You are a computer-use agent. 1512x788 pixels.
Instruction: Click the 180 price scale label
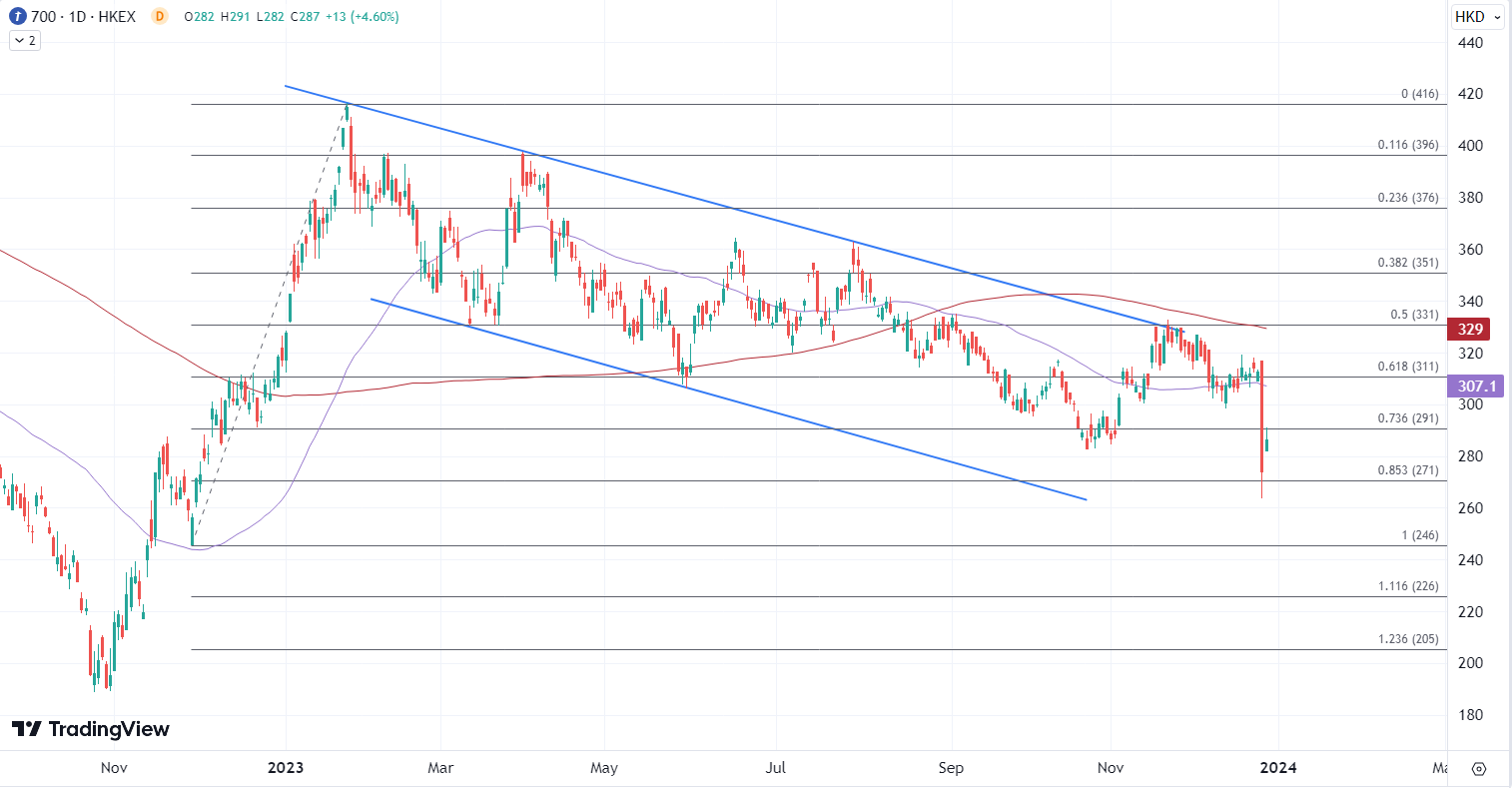pyautogui.click(x=1469, y=715)
